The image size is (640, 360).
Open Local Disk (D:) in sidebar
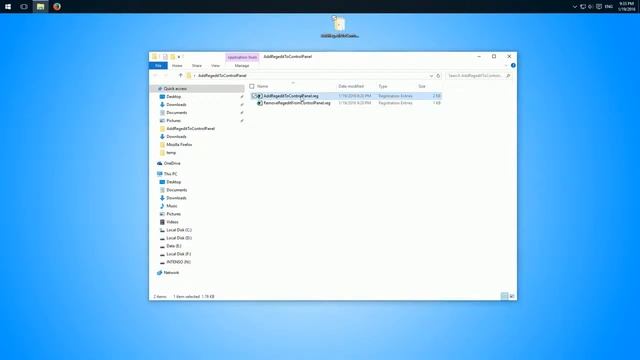coord(179,238)
